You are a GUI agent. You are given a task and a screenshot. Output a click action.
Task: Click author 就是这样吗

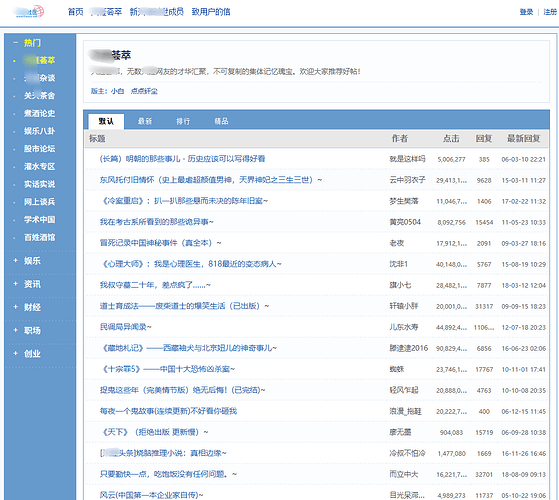point(407,159)
